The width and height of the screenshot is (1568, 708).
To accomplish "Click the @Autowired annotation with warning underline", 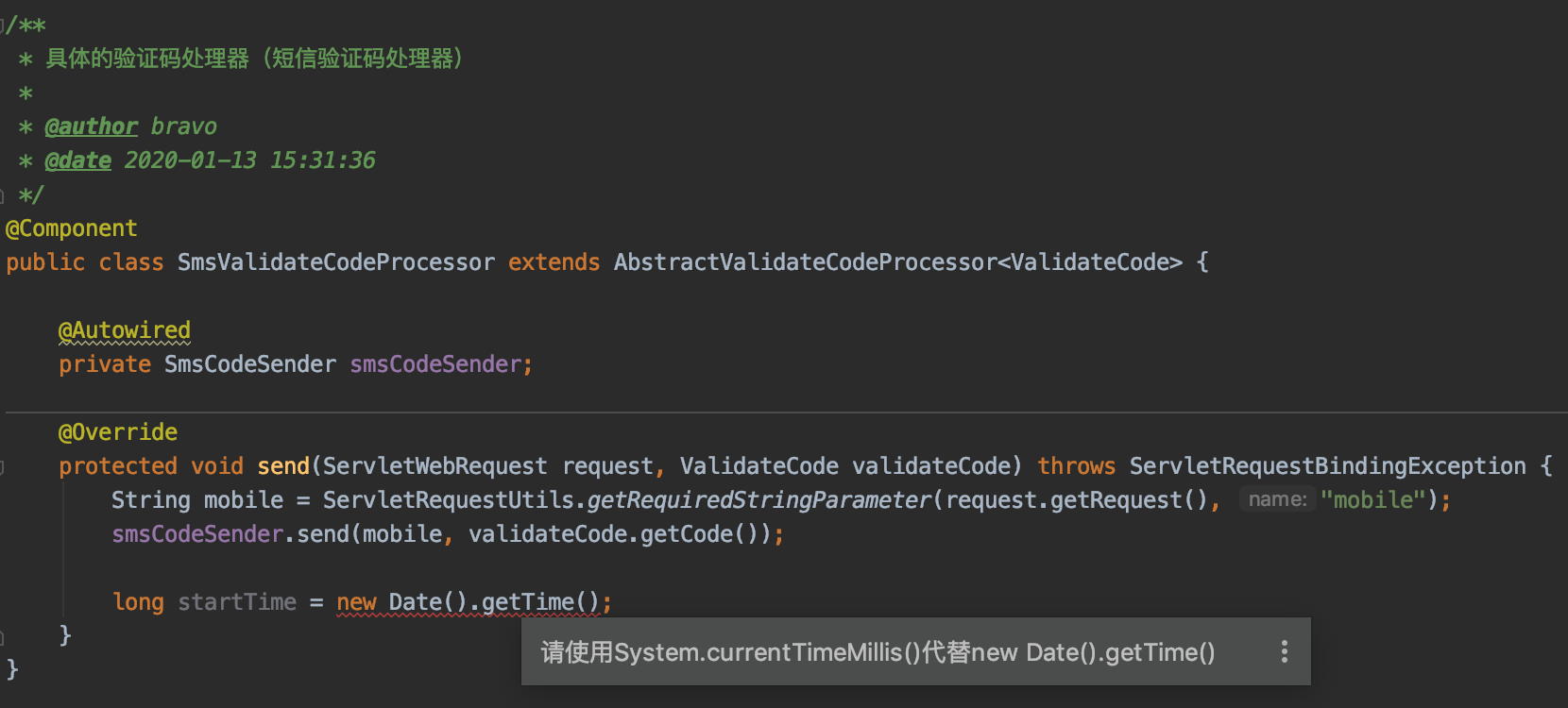I will point(124,330).
